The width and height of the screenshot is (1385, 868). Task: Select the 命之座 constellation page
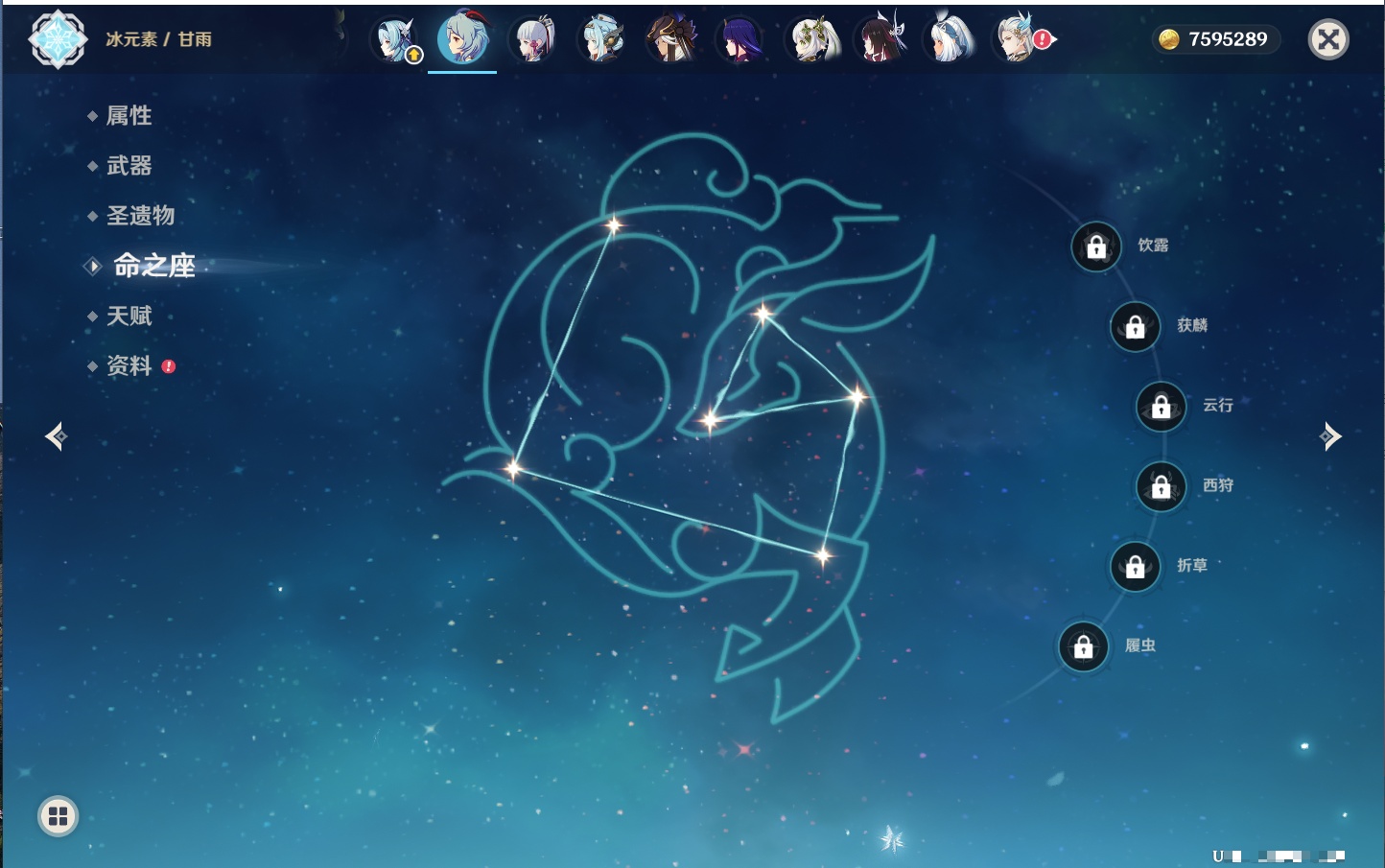[153, 266]
